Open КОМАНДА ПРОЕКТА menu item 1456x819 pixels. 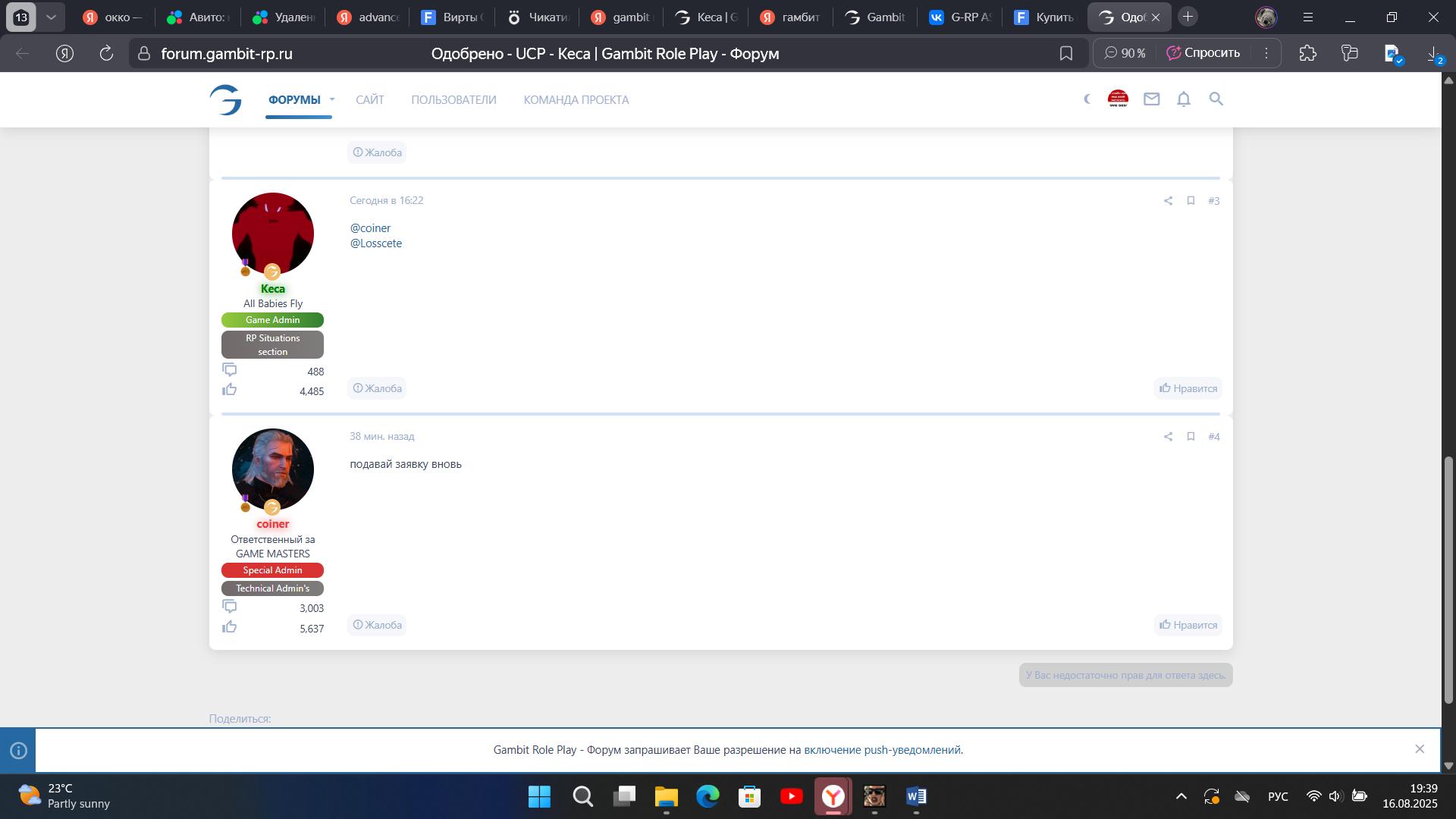(576, 100)
